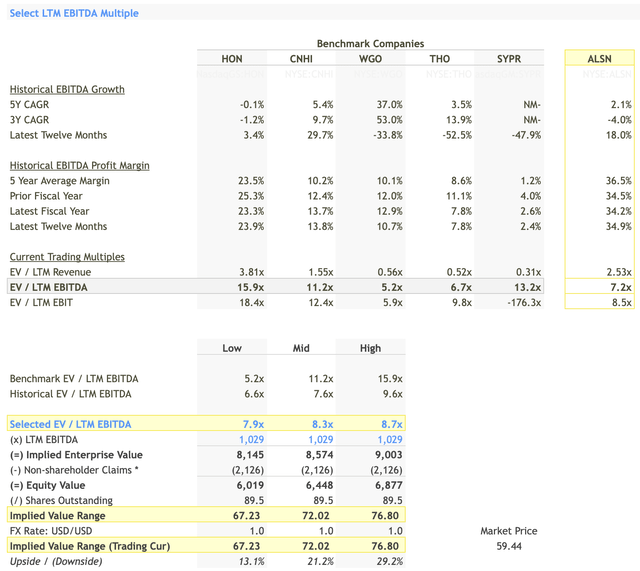Edit the Low column LTM EBITDA input 1,029
The height and width of the screenshot is (571, 640).
coord(251,440)
